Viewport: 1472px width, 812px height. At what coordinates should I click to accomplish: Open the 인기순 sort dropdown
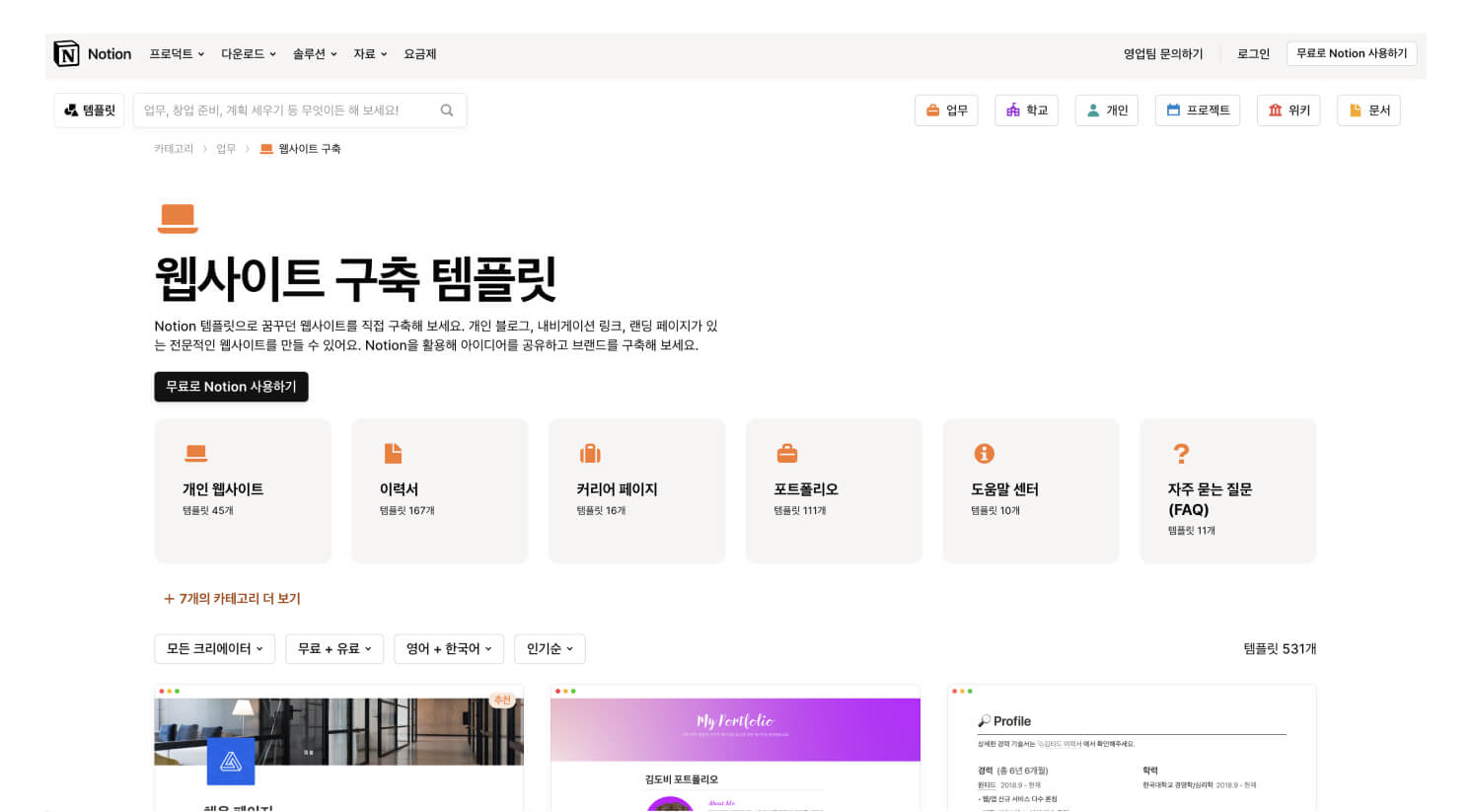[550, 649]
